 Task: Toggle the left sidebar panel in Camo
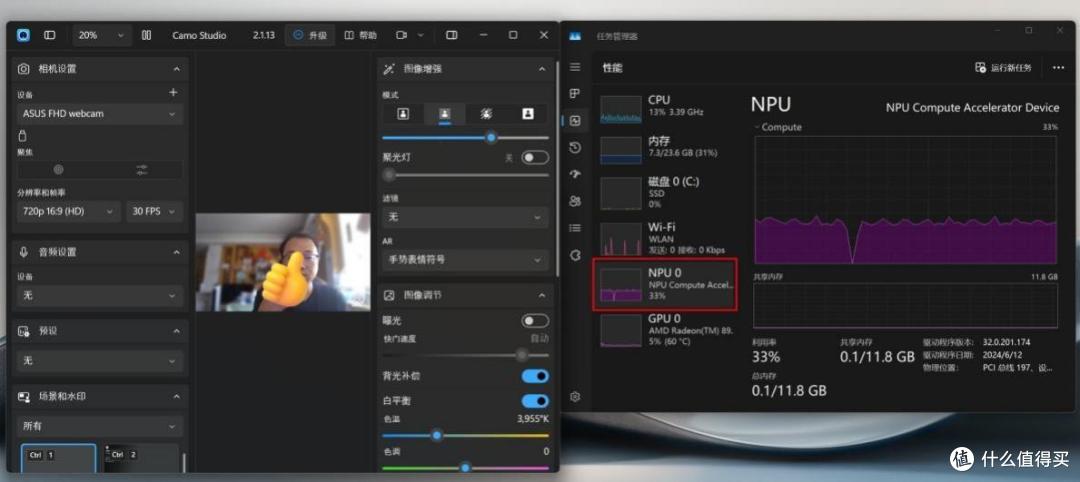tap(50, 35)
